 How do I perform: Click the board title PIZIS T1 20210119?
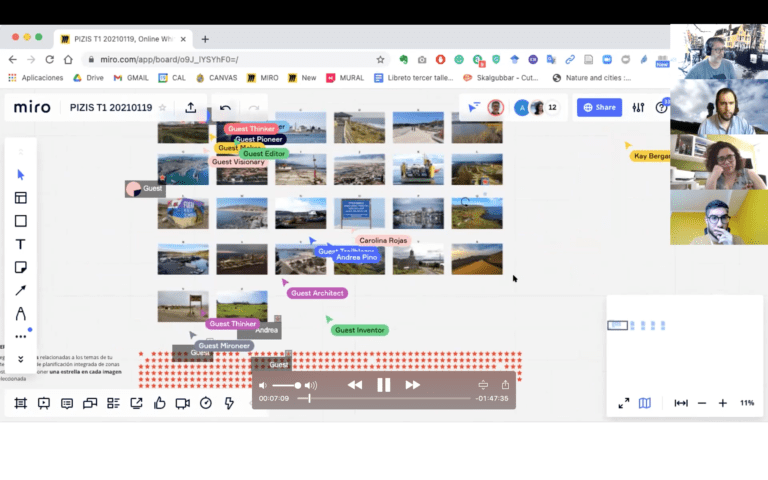point(111,107)
